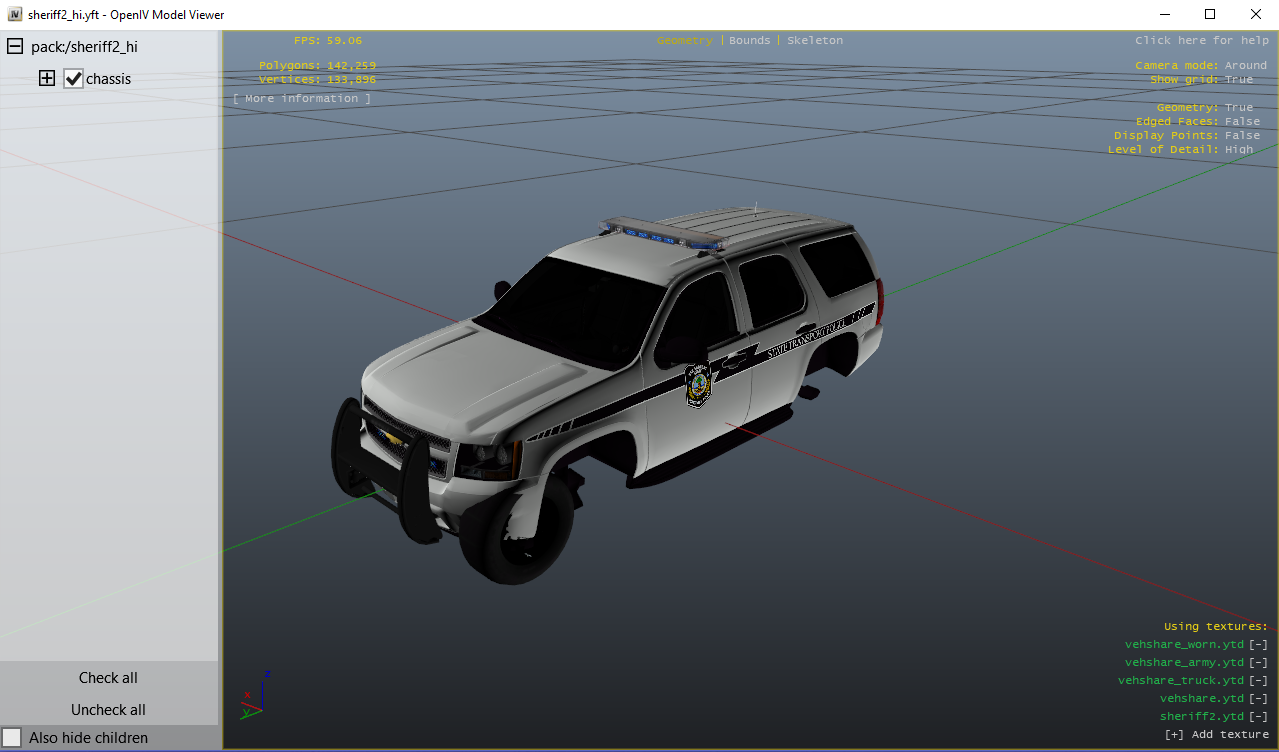Image resolution: width=1279 pixels, height=752 pixels.
Task: Click [+] Add texture
Action: [1217, 735]
